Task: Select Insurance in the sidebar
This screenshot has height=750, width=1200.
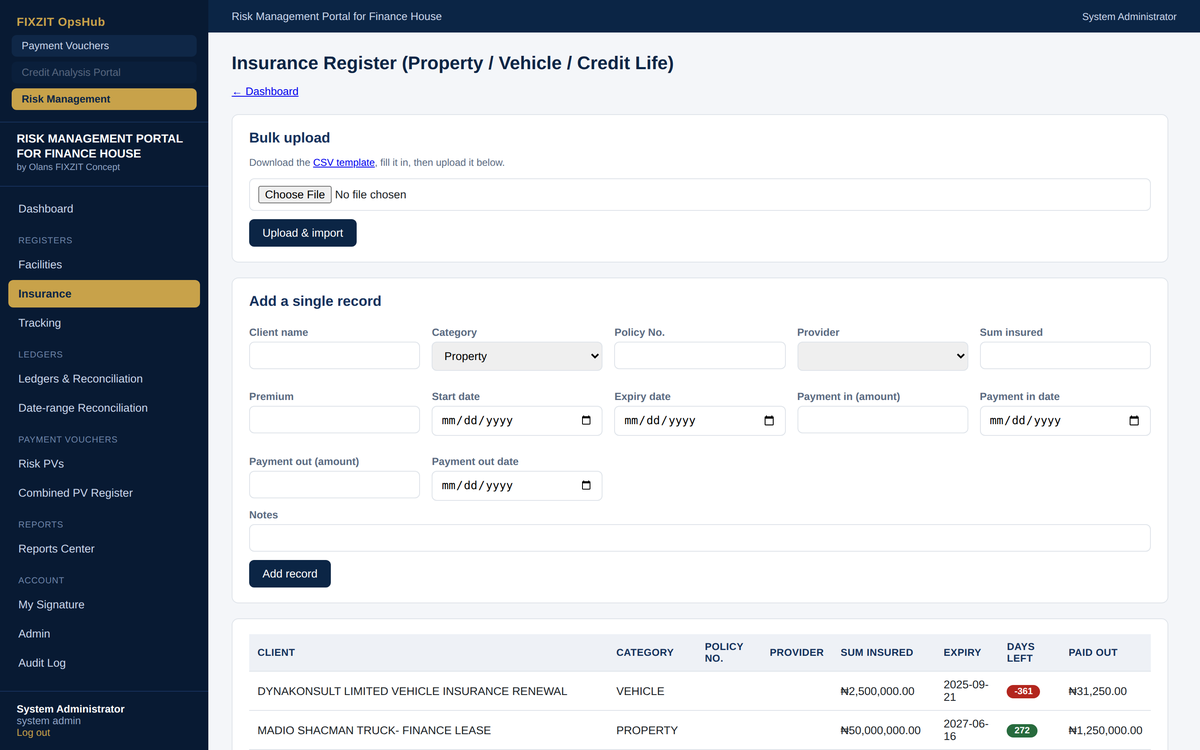Action: [x=104, y=294]
